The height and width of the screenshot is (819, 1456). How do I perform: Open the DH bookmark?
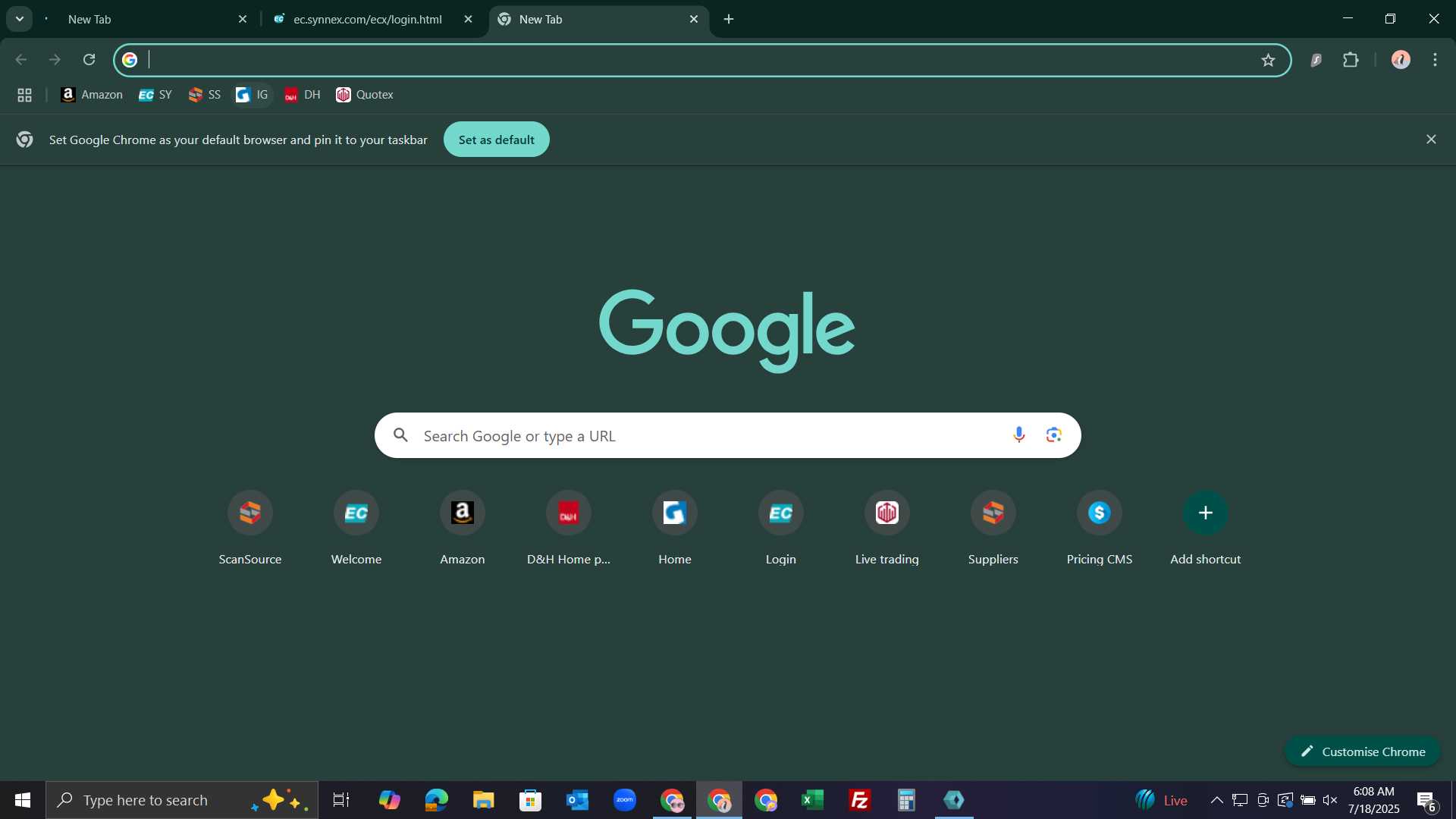click(x=303, y=95)
